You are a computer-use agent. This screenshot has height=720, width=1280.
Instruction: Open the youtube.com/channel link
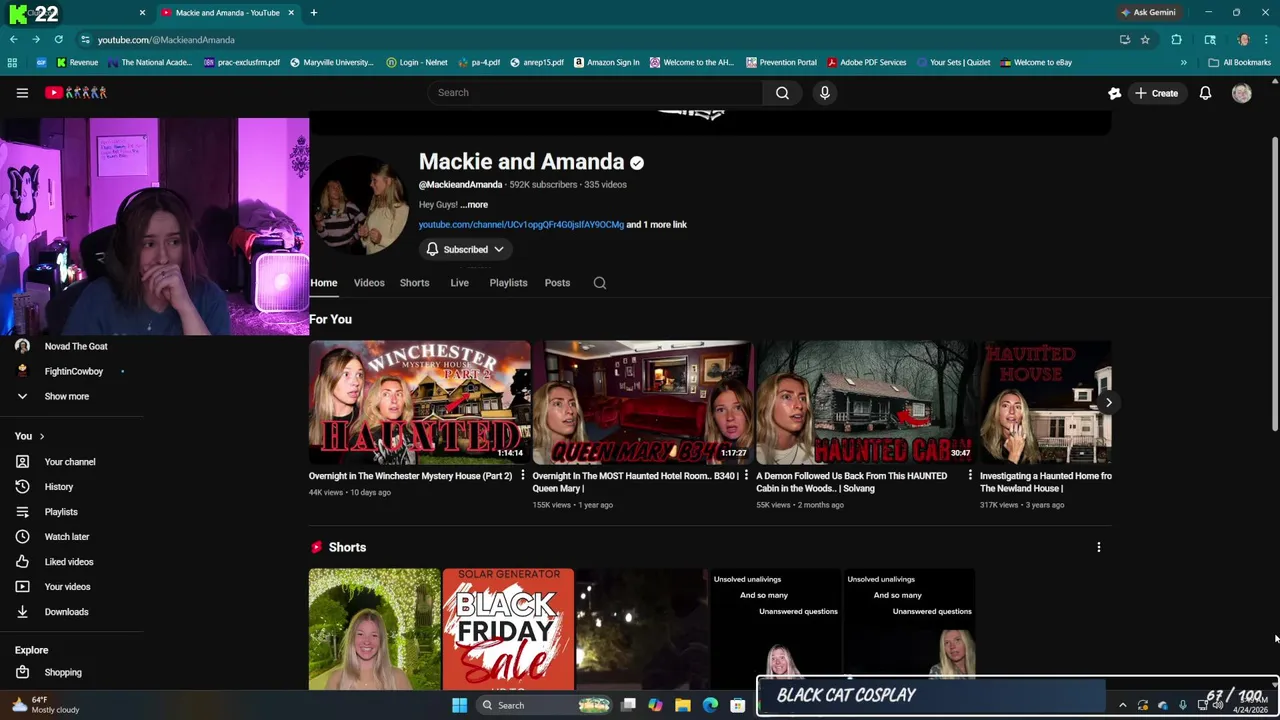pyautogui.click(x=521, y=224)
